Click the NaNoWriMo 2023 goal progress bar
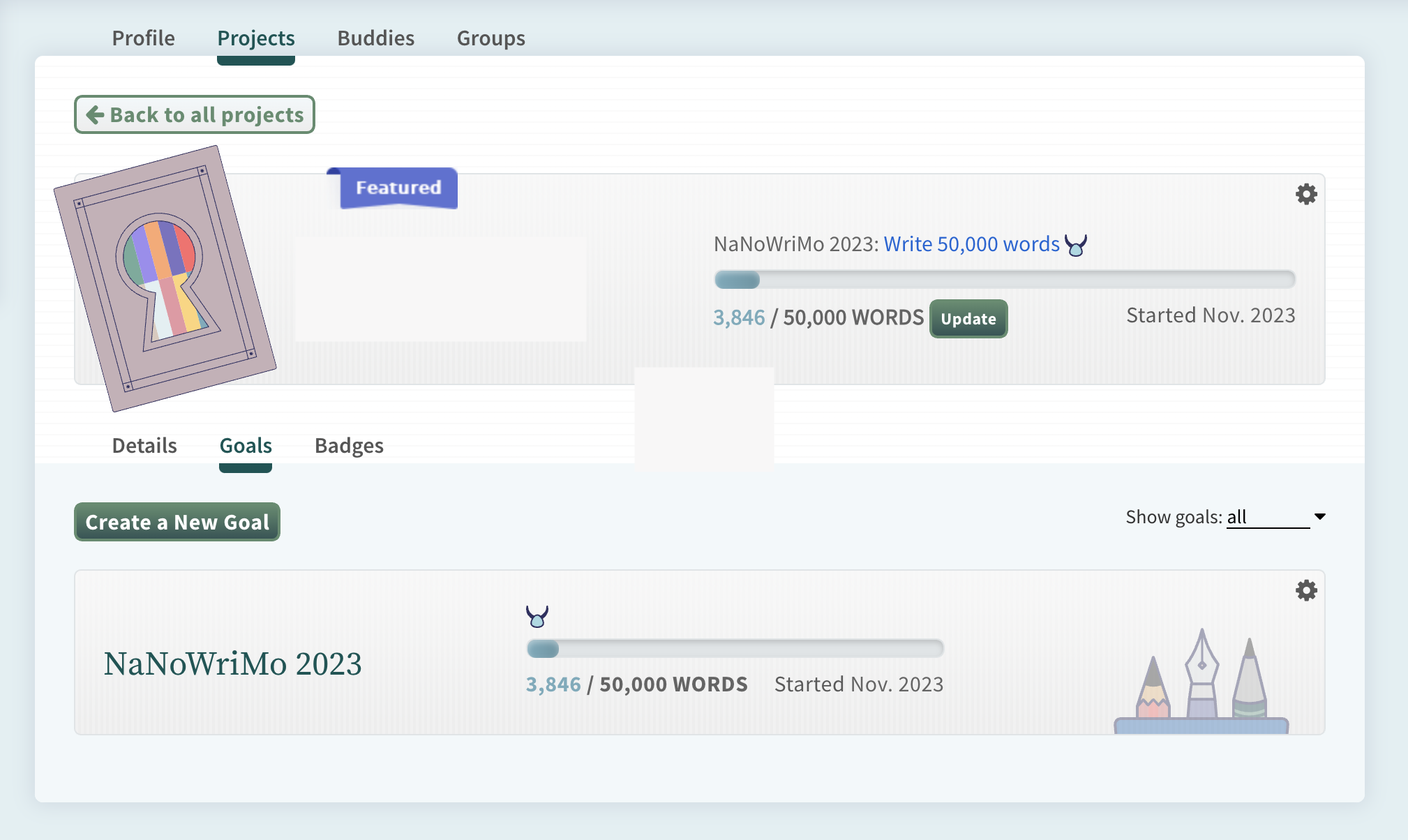The height and width of the screenshot is (840, 1408). click(735, 649)
